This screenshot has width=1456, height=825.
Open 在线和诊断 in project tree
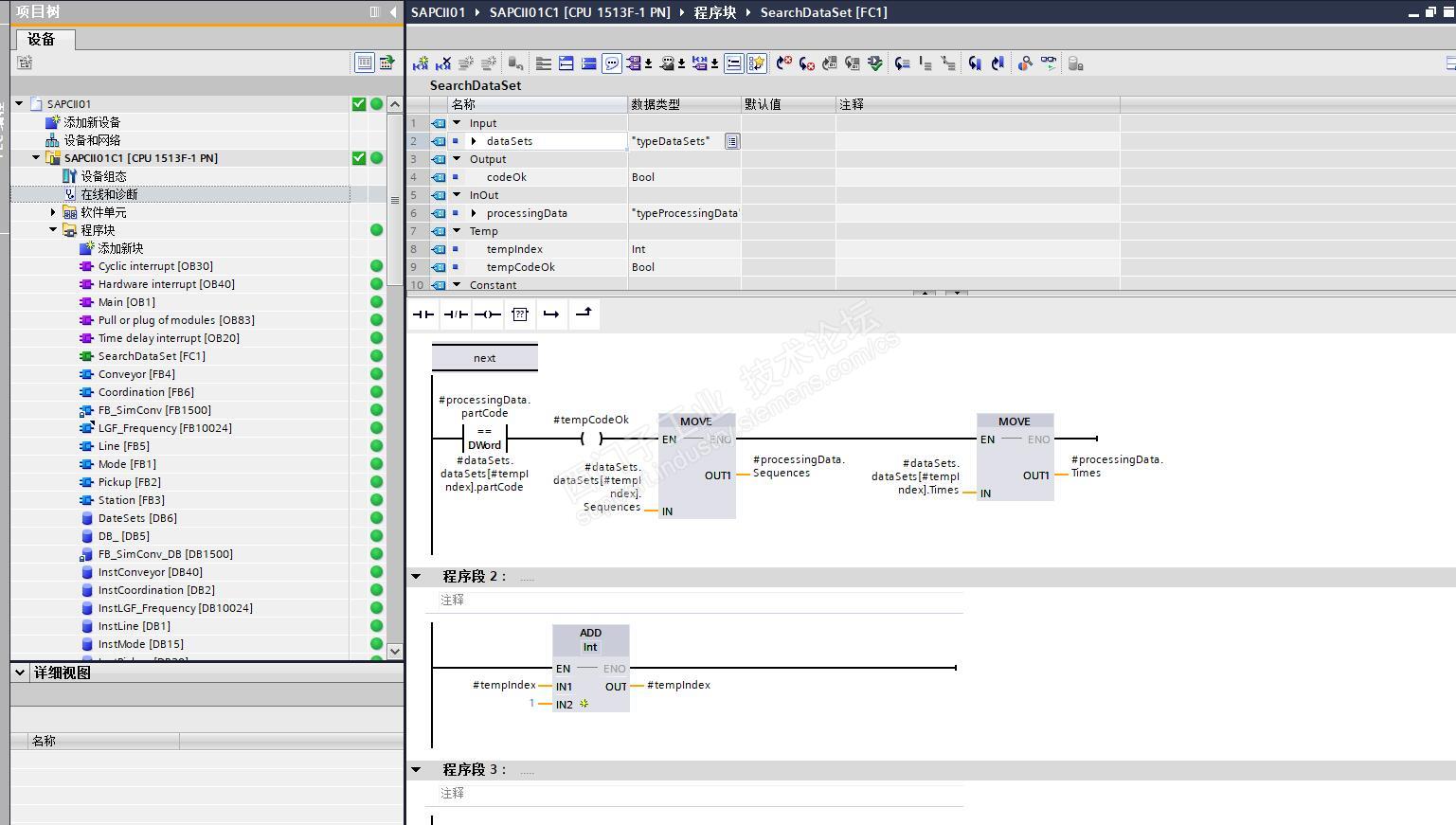tap(109, 194)
